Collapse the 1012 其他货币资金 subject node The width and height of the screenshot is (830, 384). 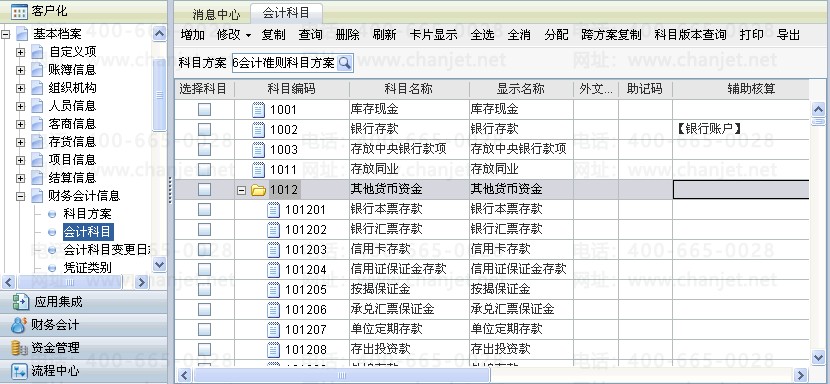pyautogui.click(x=241, y=190)
